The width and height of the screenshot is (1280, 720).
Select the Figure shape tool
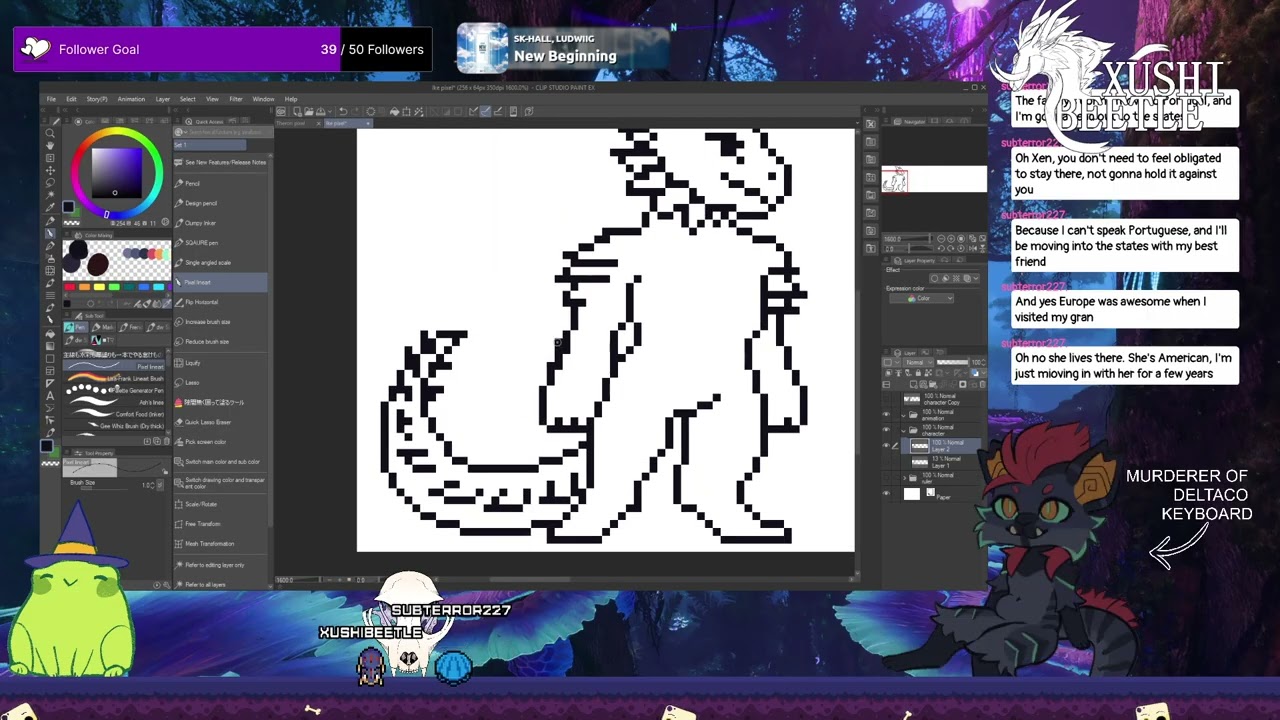click(x=50, y=359)
